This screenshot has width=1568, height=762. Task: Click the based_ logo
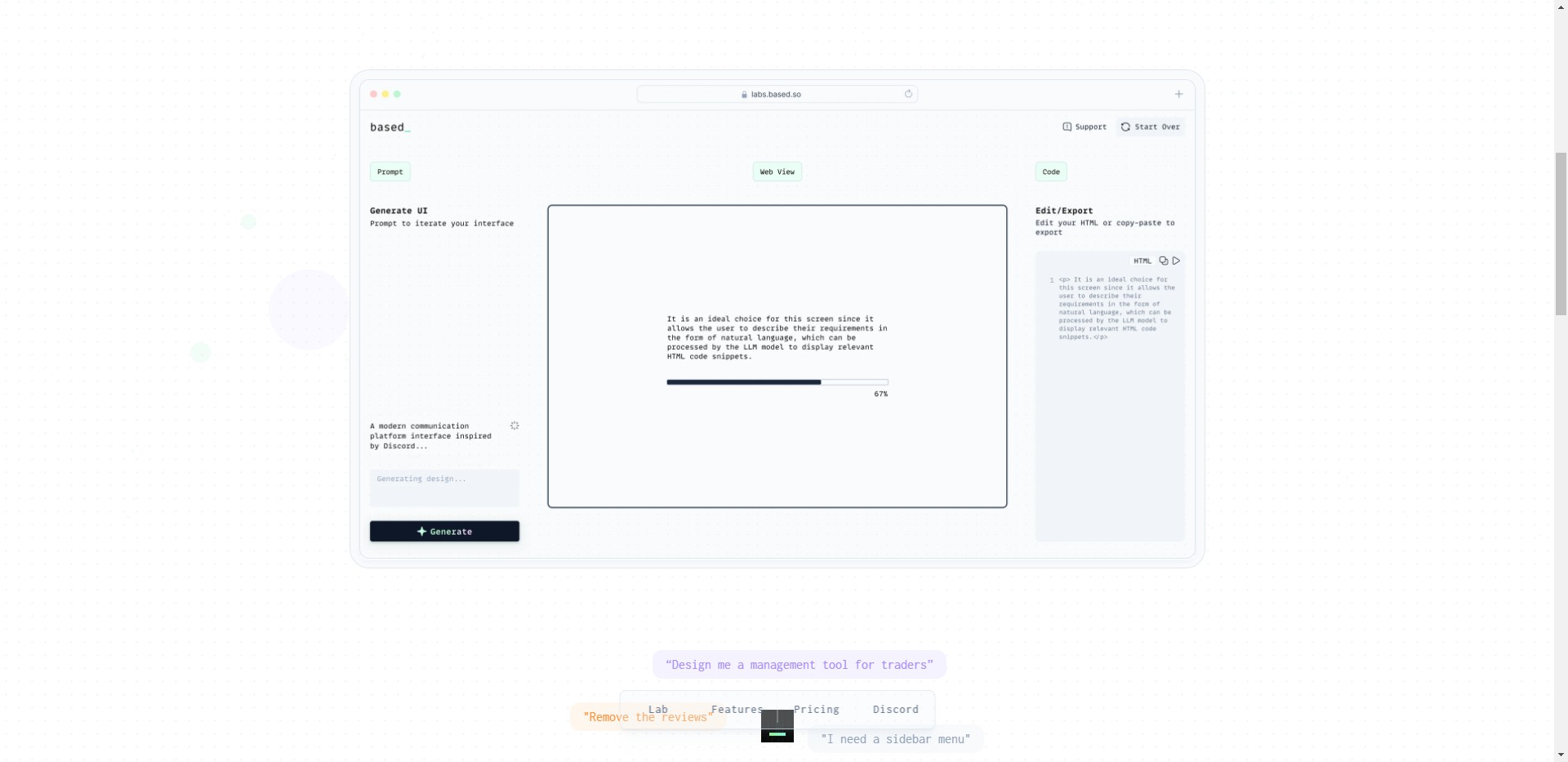pos(390,127)
